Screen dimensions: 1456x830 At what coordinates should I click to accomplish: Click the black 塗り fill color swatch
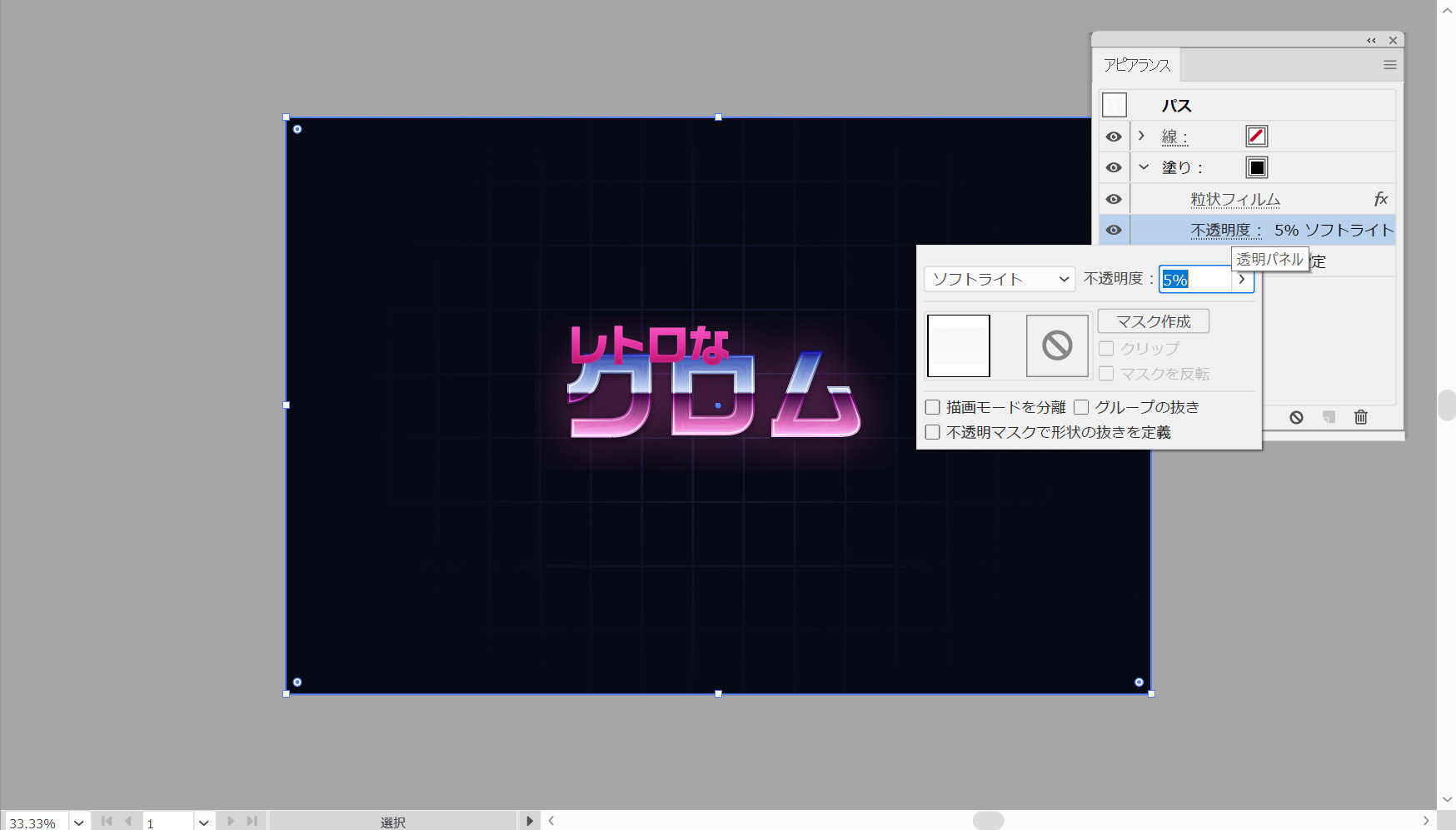pos(1256,167)
